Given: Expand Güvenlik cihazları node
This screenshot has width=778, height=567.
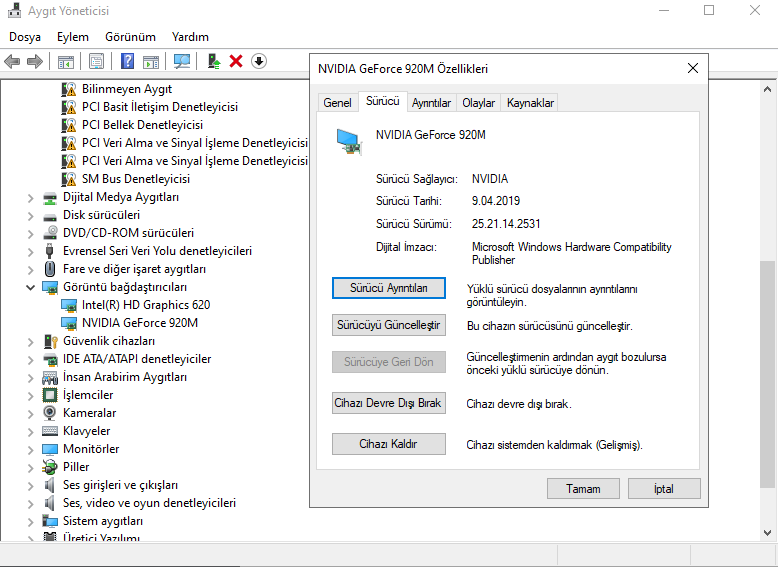Looking at the screenshot, I should coord(31,342).
